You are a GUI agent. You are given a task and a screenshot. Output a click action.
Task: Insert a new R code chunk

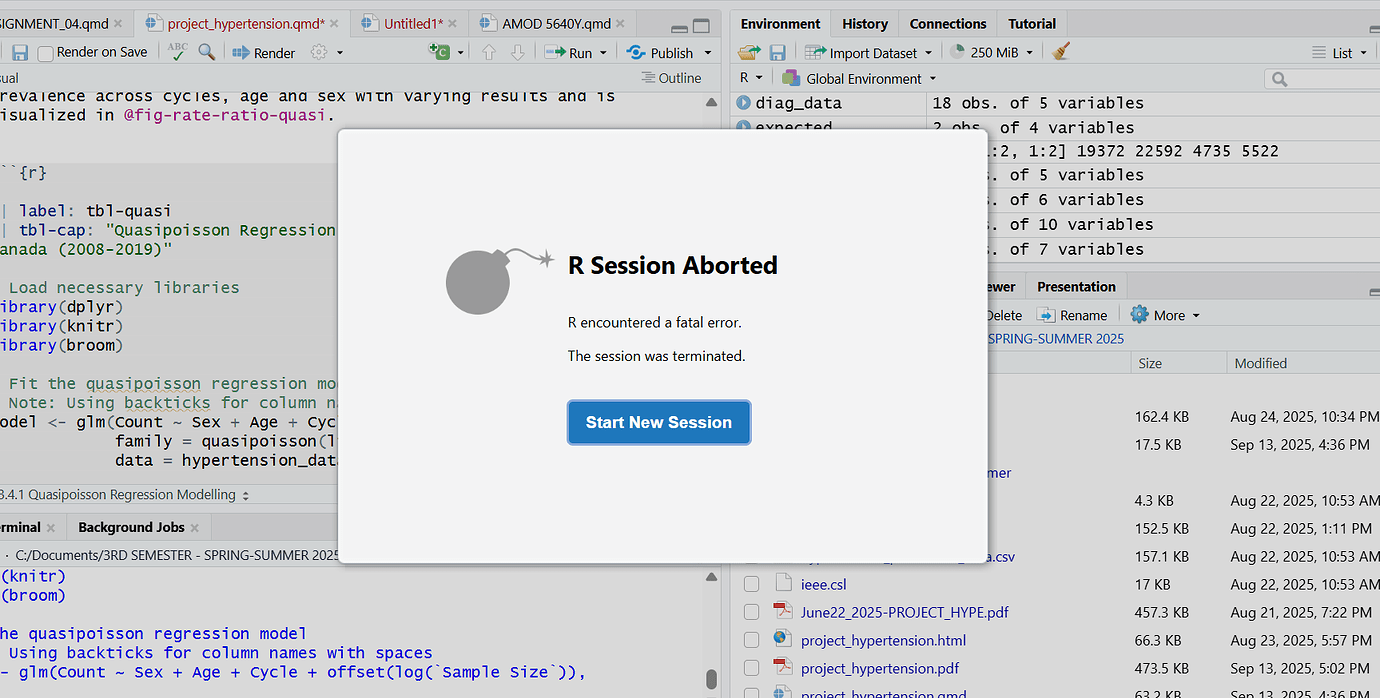coord(438,52)
